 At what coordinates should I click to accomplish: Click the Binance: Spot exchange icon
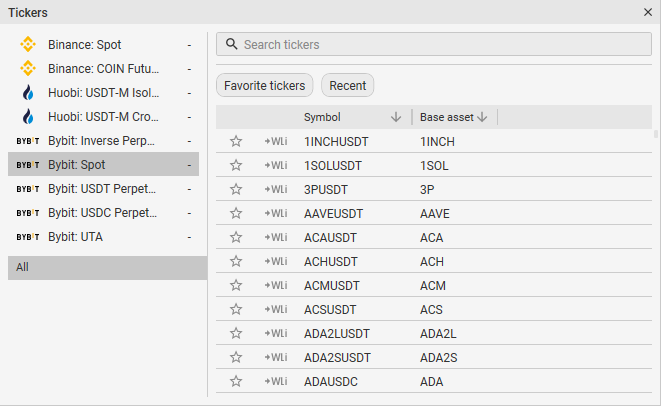[x=28, y=45]
